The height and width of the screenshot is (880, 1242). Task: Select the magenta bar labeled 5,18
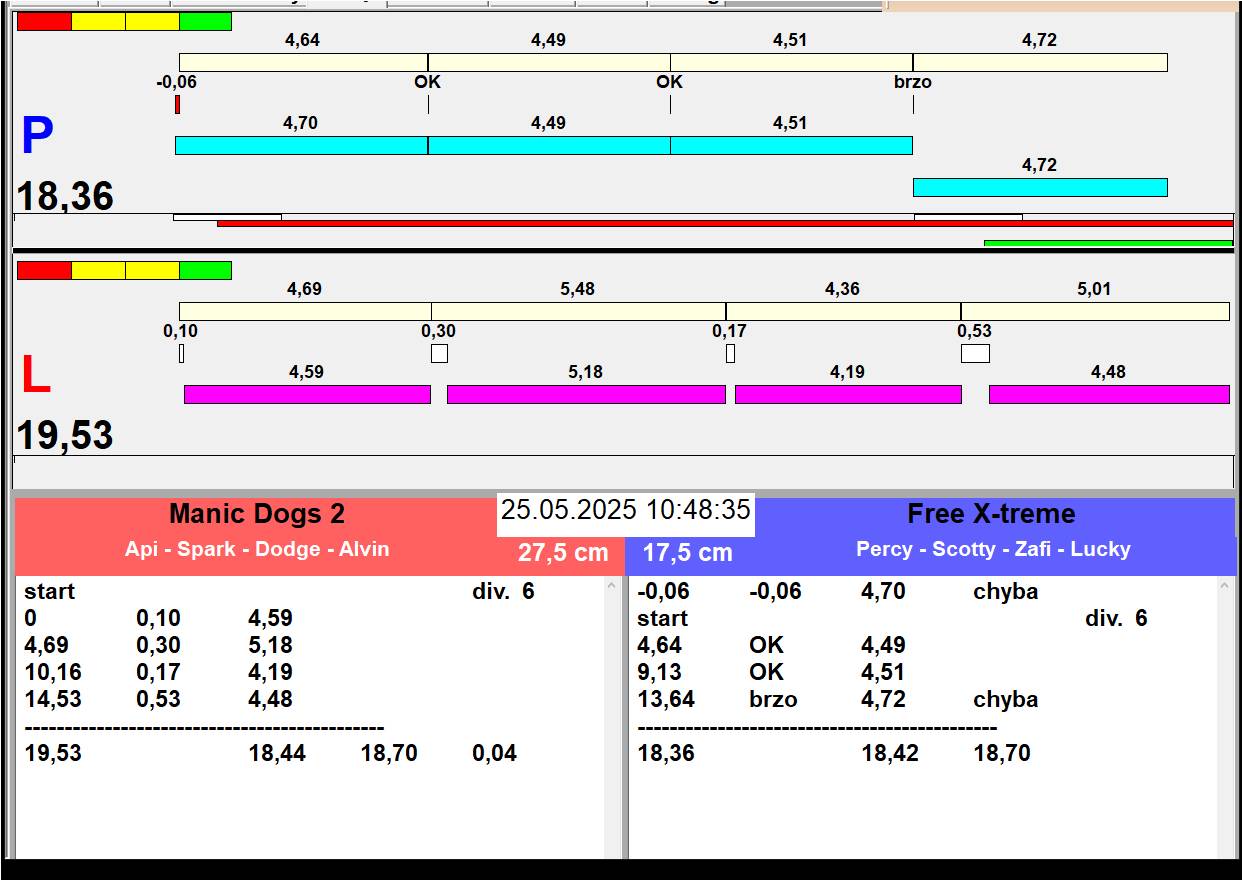pyautogui.click(x=586, y=394)
